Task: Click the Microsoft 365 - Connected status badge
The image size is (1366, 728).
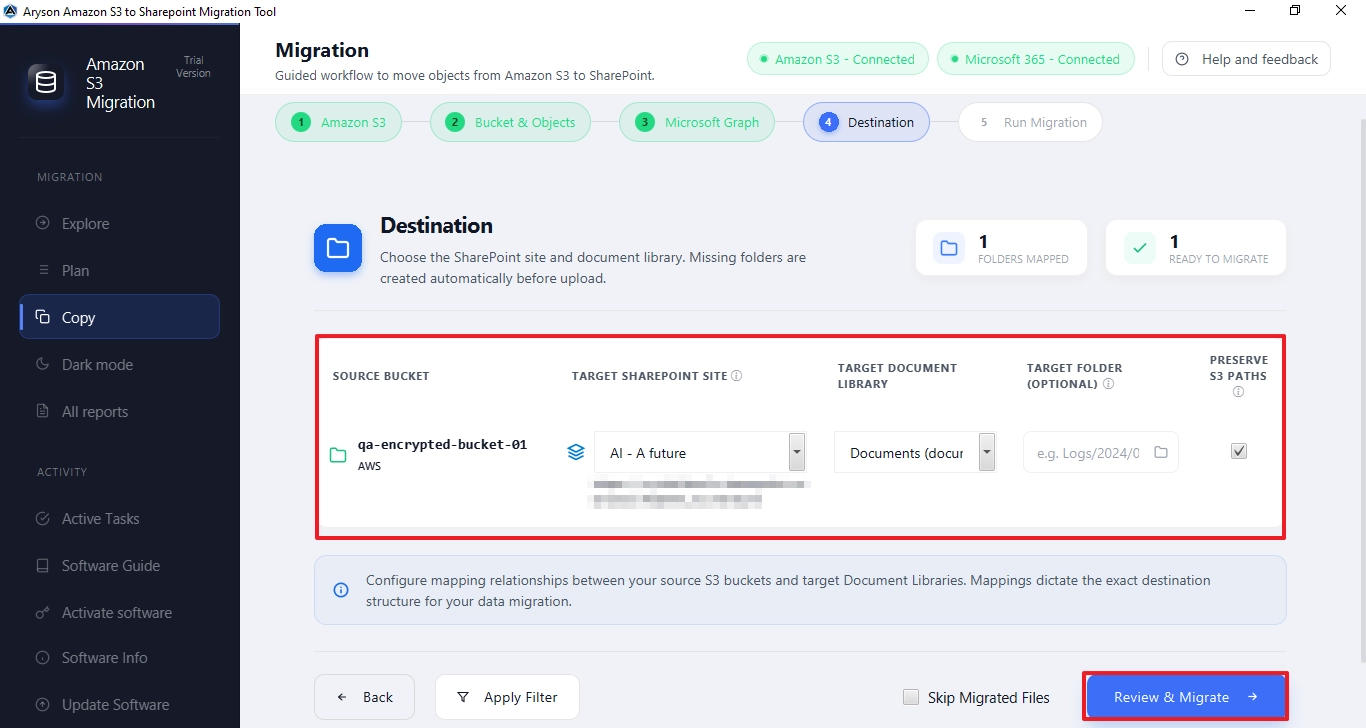Action: click(x=1035, y=59)
